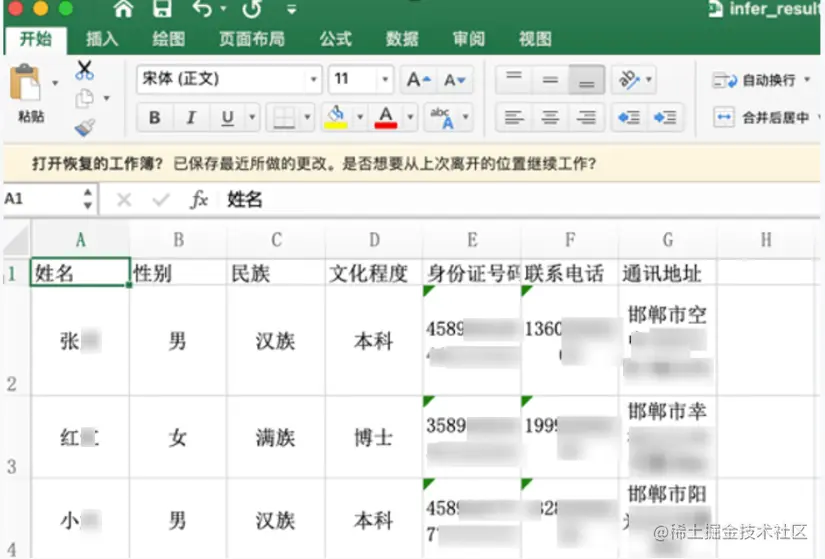Select column D header
The height and width of the screenshot is (559, 825).
click(374, 240)
